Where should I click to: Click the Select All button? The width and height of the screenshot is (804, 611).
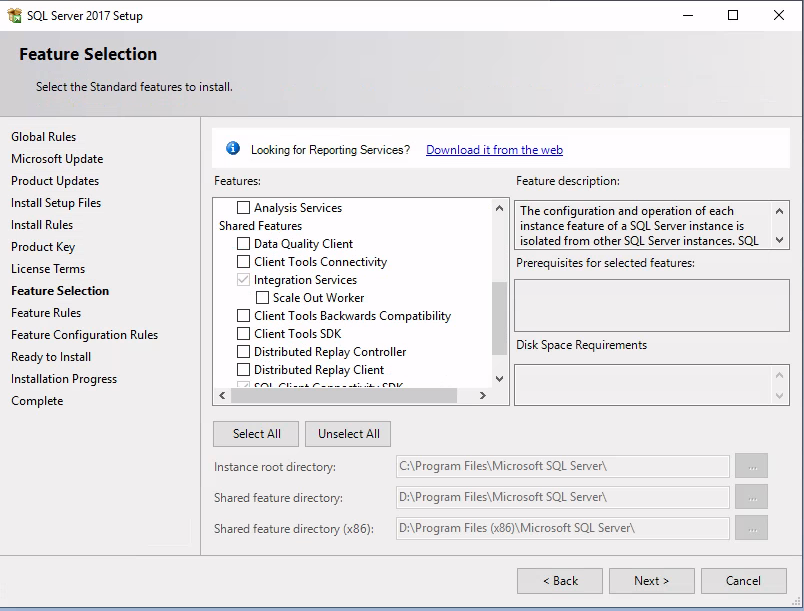pos(256,434)
